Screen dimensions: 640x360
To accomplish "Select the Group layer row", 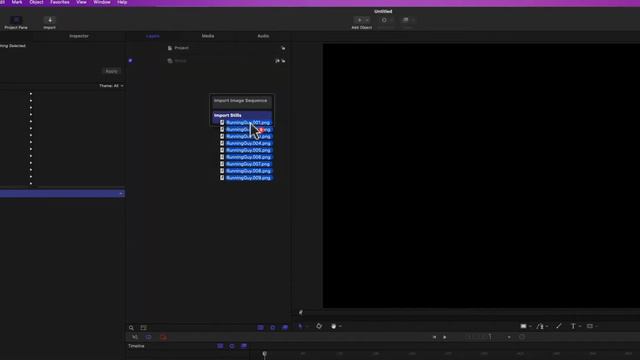I will click(x=208, y=61).
